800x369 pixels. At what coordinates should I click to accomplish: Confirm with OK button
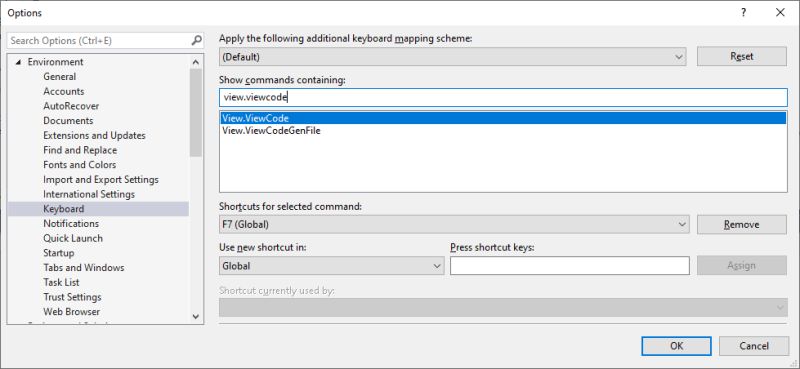(676, 346)
